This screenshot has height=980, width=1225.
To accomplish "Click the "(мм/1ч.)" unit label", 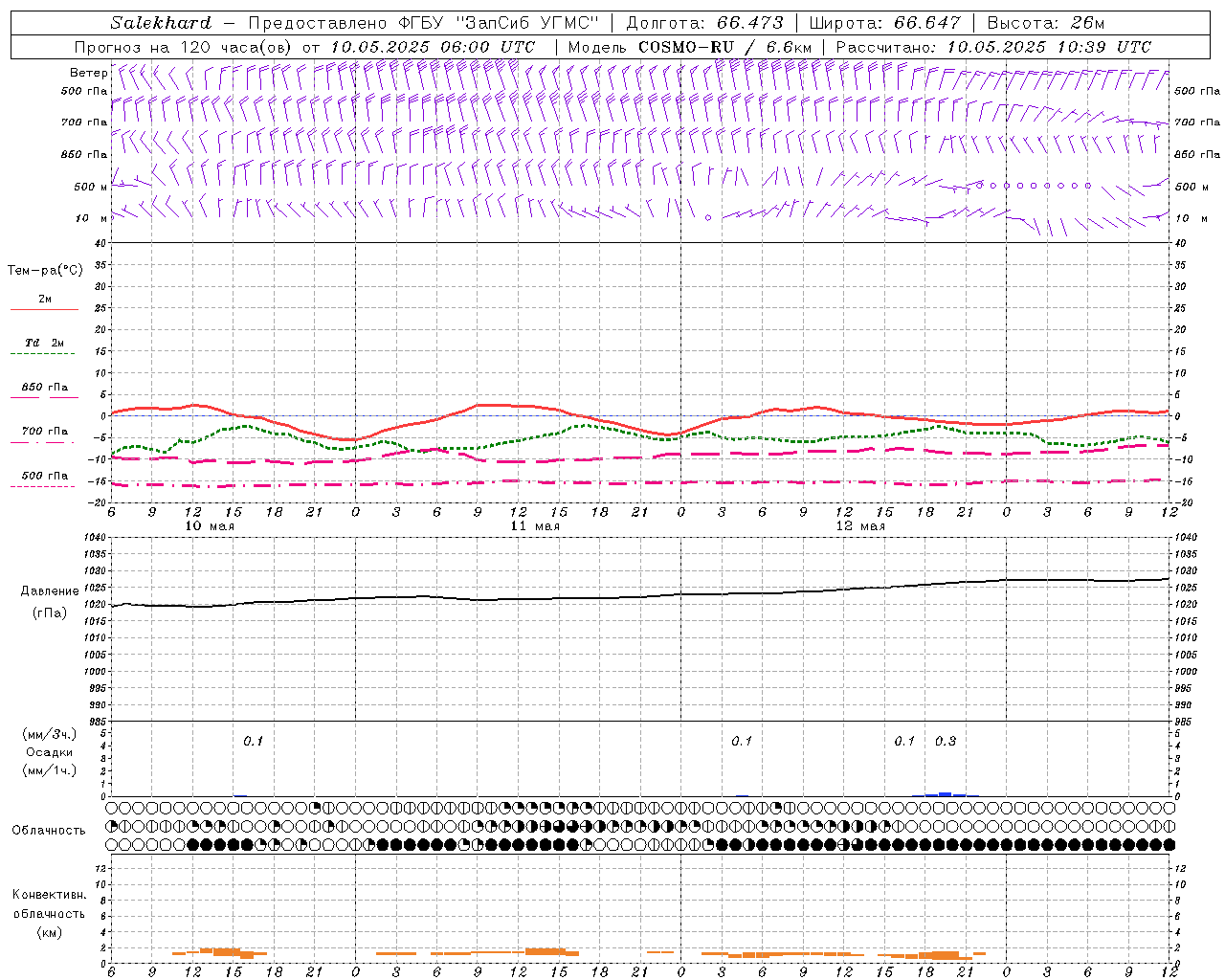I will (50, 770).
